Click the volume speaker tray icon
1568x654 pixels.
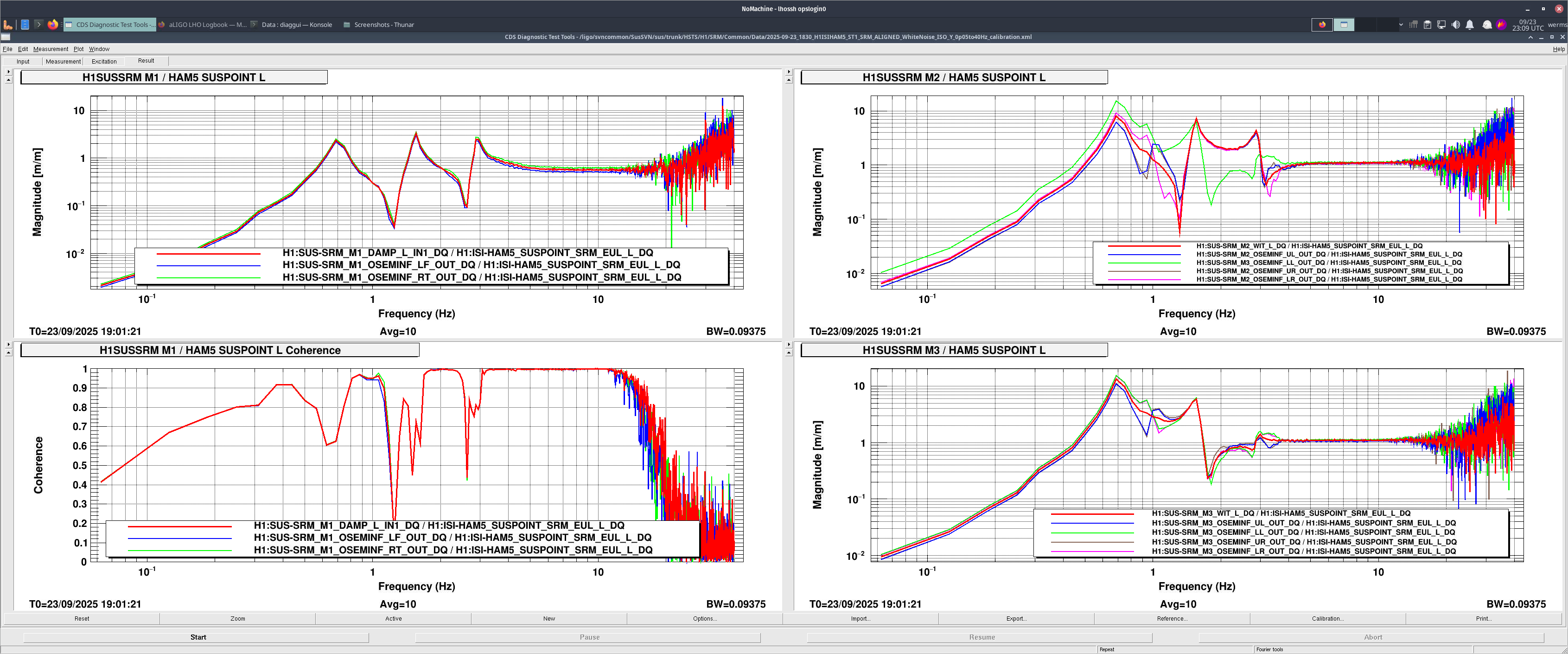(1455, 25)
